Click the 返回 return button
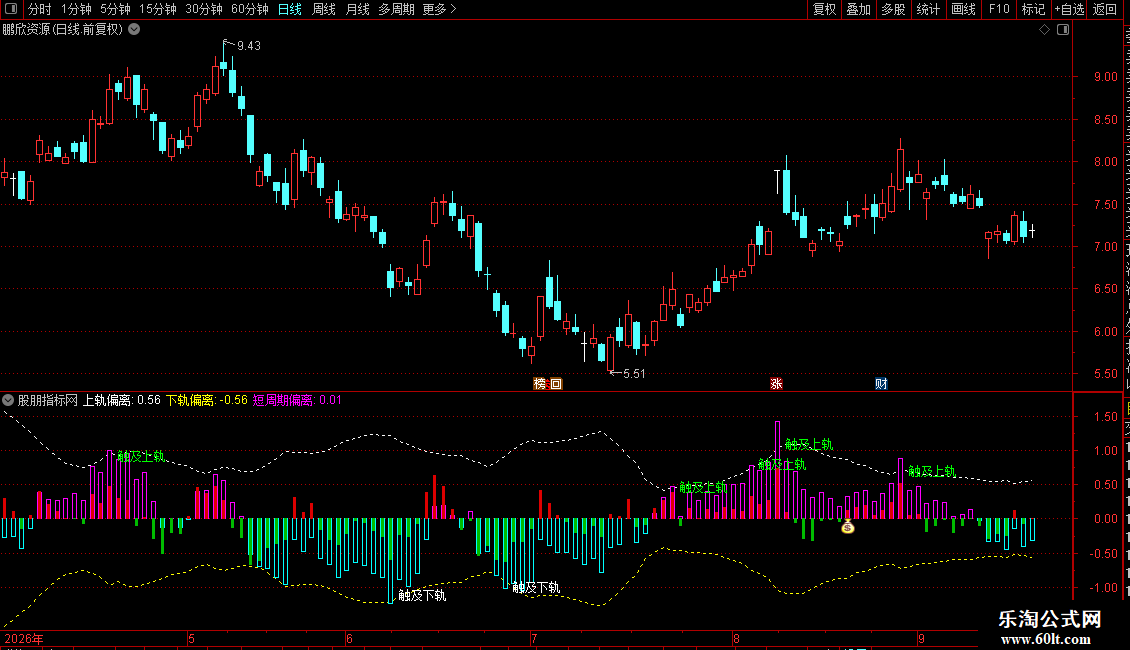This screenshot has height=650, width=1130. coord(1104,9)
